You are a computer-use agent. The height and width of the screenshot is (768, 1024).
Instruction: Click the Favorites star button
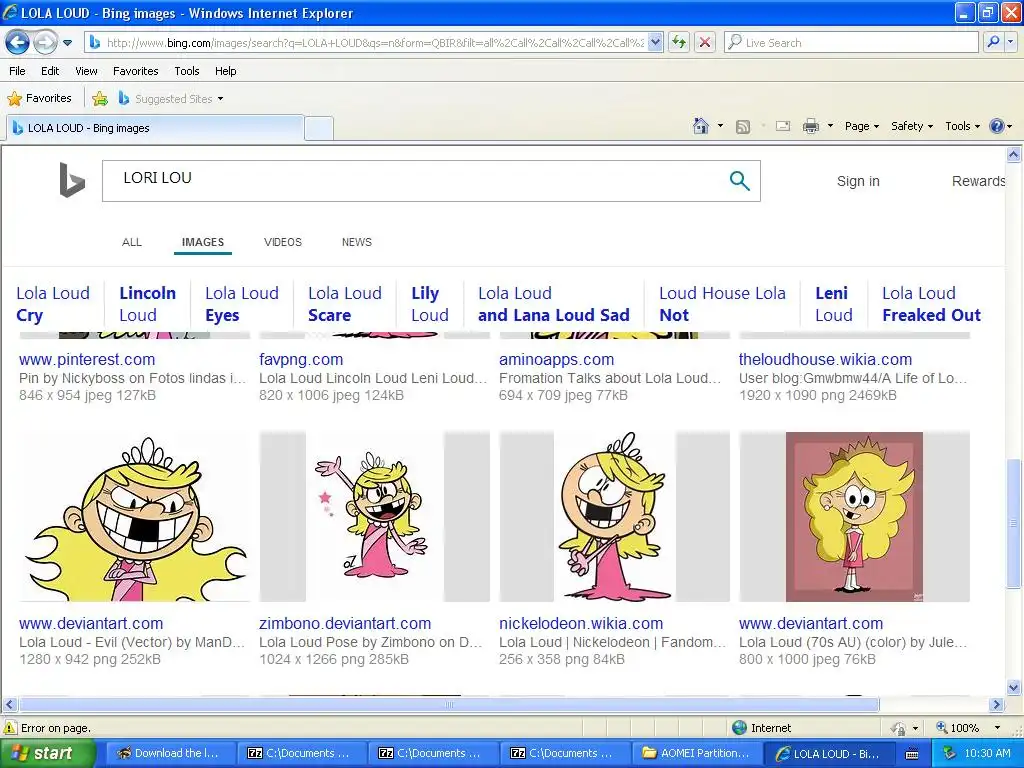39,99
